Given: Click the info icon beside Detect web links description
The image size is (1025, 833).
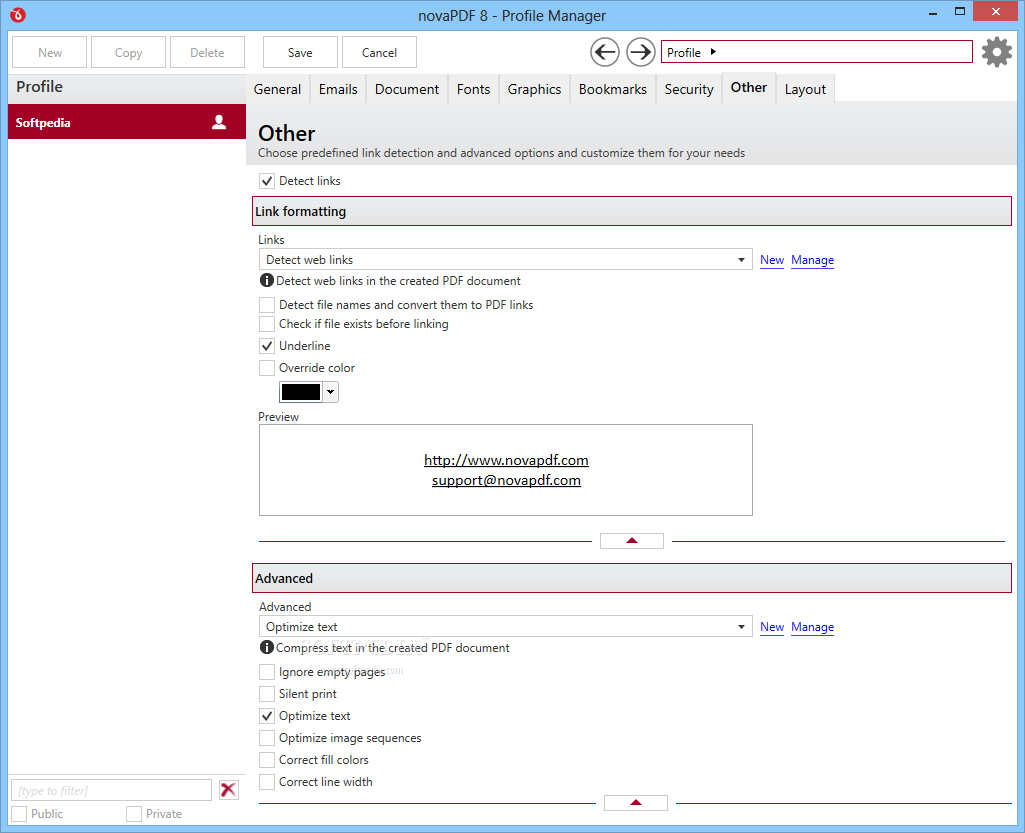Looking at the screenshot, I should click(x=266, y=280).
